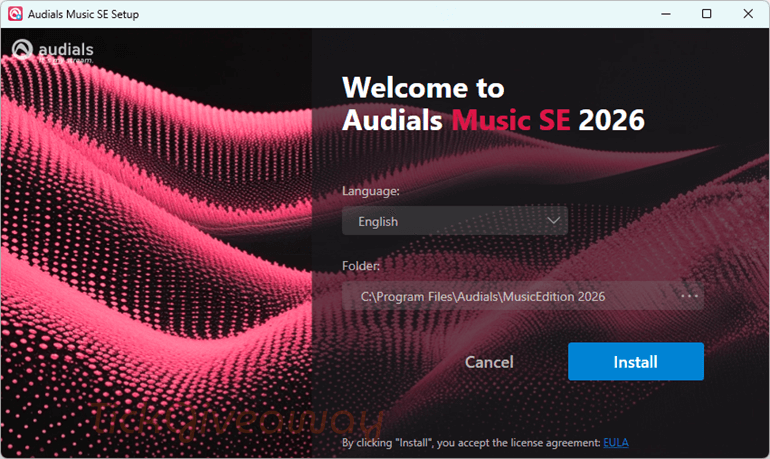770x459 pixels.
Task: Cancel the Audials setup
Action: coord(489,362)
